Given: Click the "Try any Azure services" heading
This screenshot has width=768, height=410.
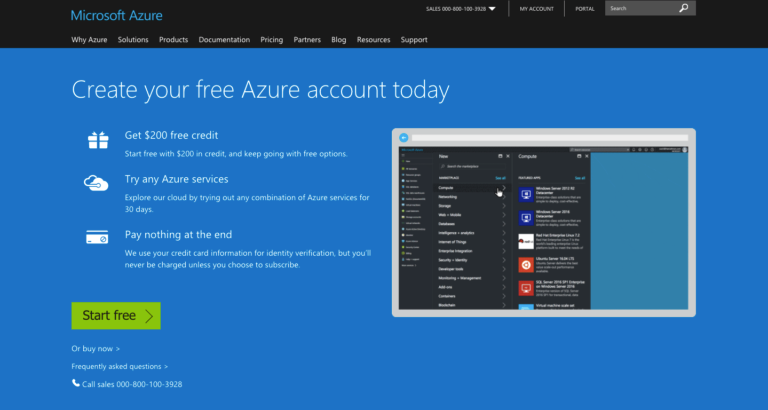Looking at the screenshot, I should 176,179.
